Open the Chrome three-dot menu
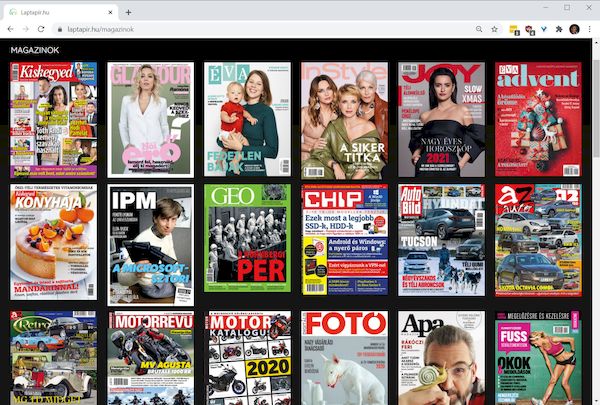 click(590, 29)
